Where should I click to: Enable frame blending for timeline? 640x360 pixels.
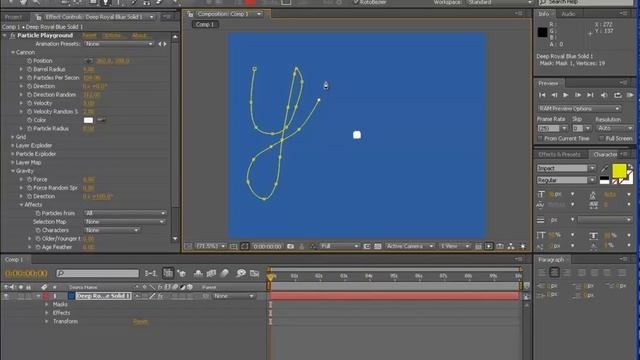click(211, 273)
